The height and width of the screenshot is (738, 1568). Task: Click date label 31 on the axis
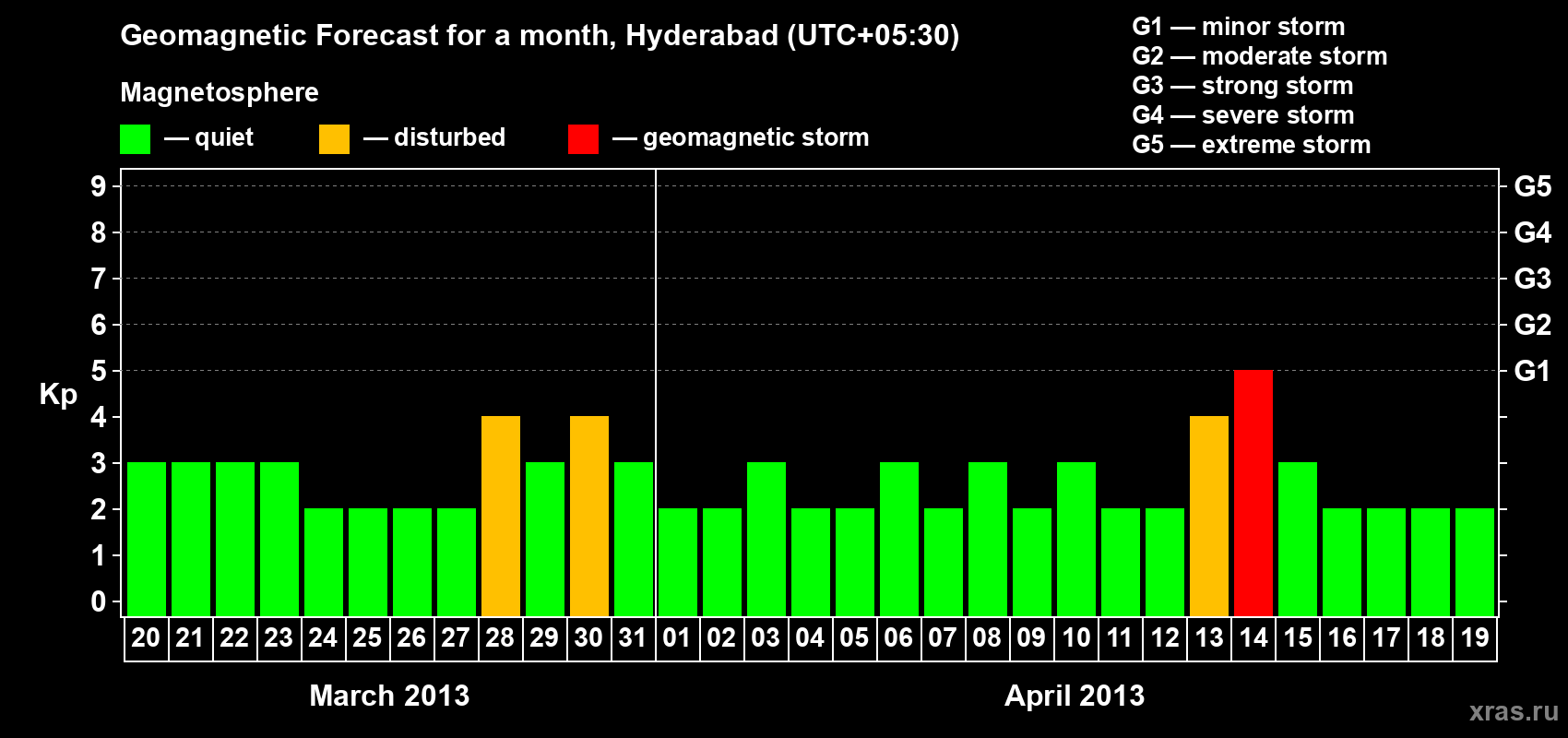click(633, 638)
